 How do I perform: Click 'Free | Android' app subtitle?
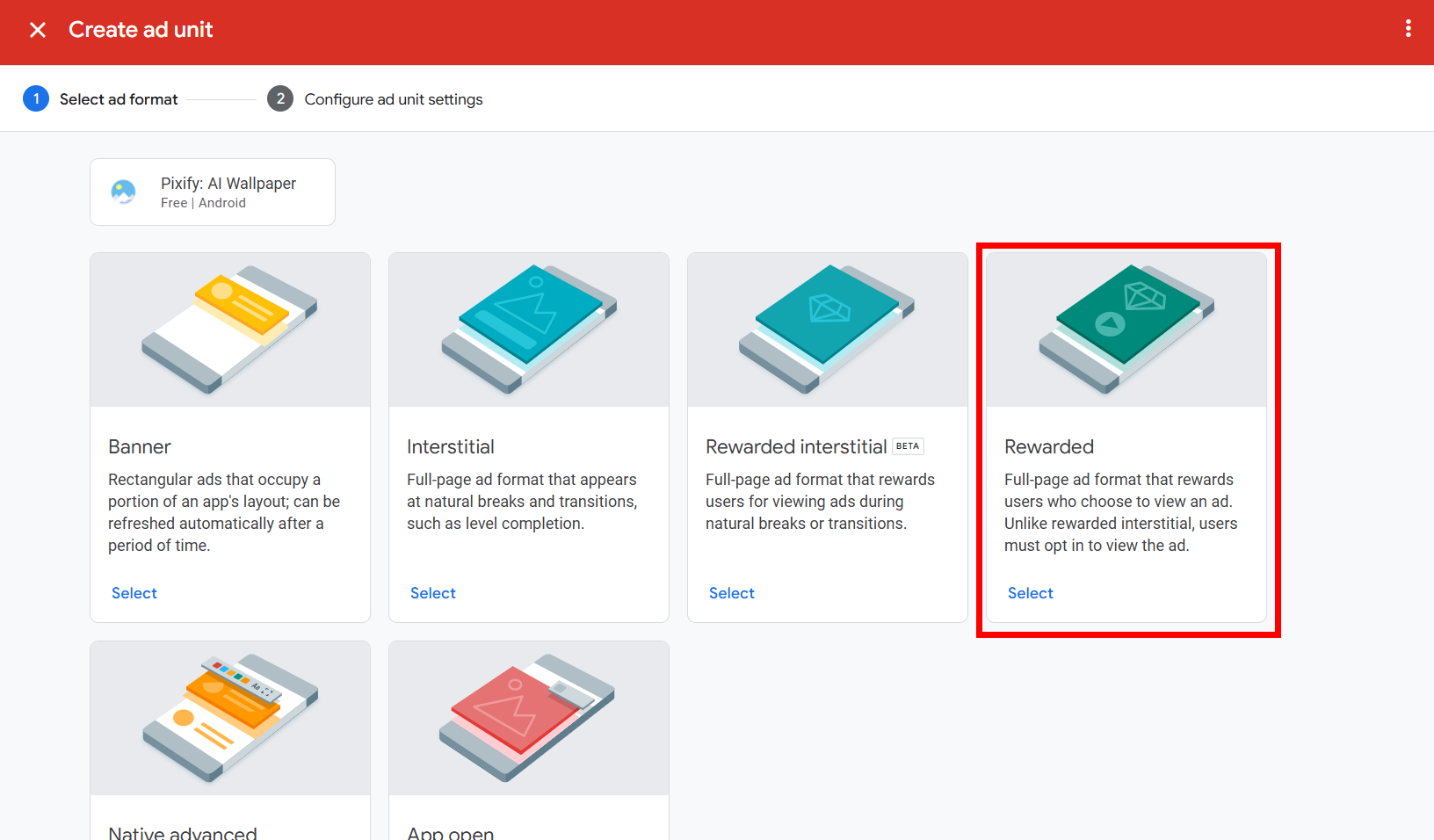[x=203, y=203]
